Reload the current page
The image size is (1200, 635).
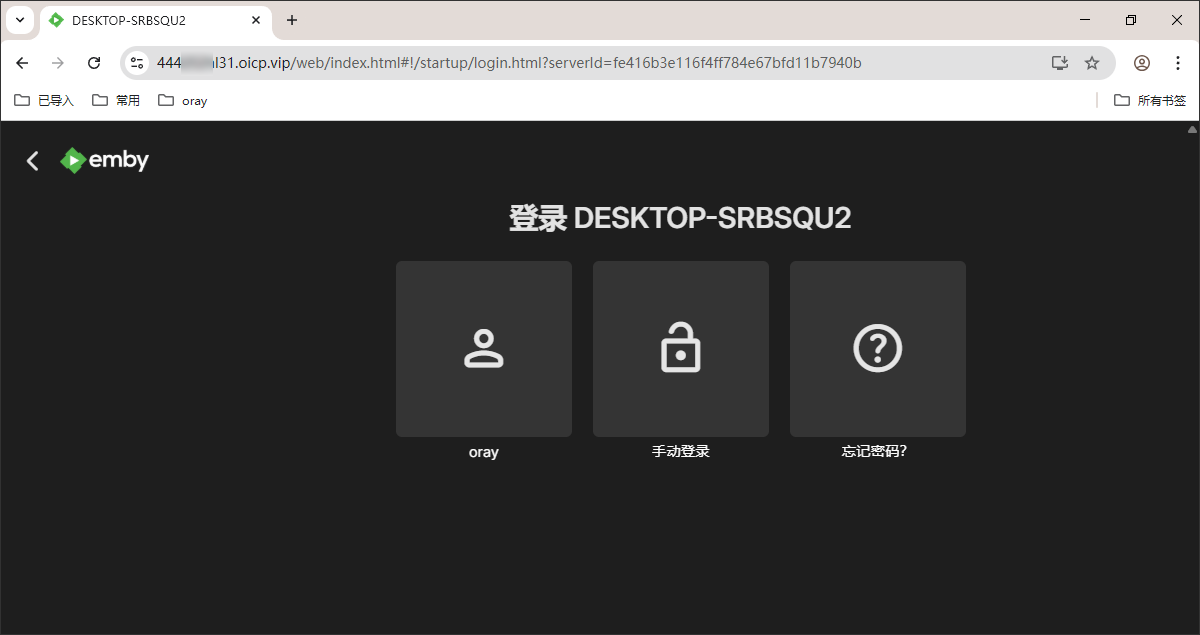94,63
